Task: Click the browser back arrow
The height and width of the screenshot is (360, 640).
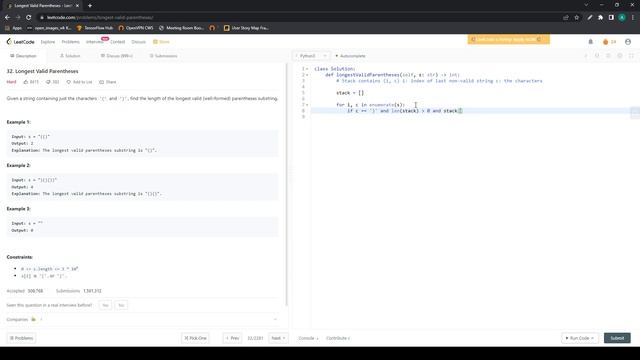Action: click(7, 18)
